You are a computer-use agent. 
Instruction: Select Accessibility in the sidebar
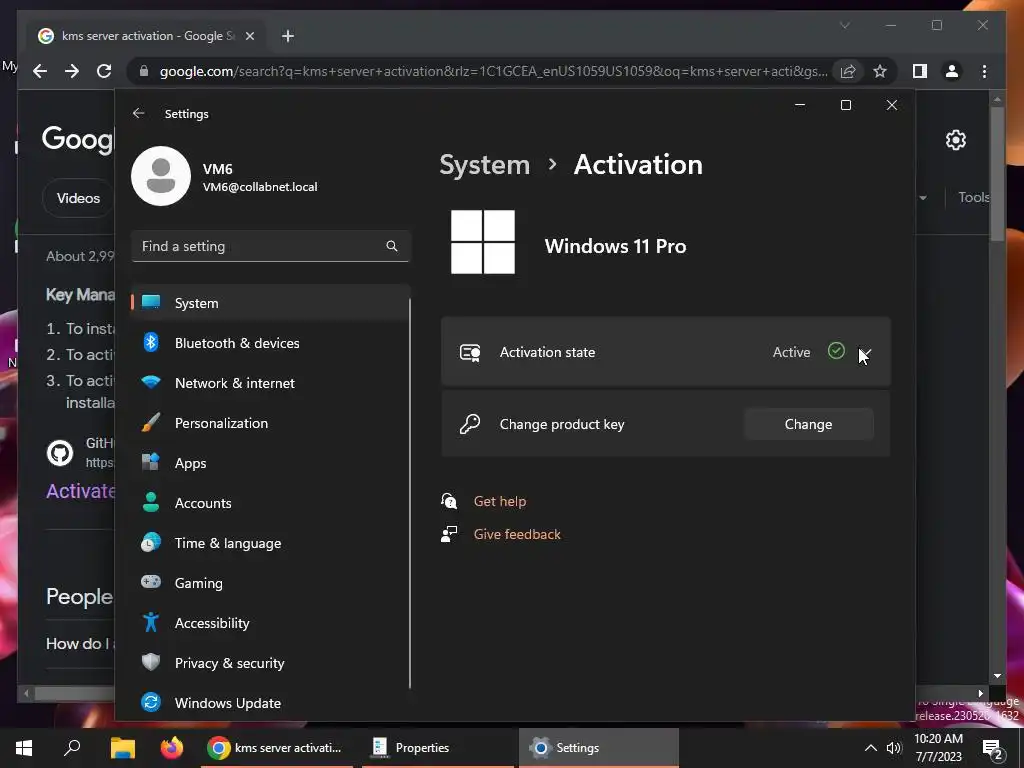tap(271, 623)
